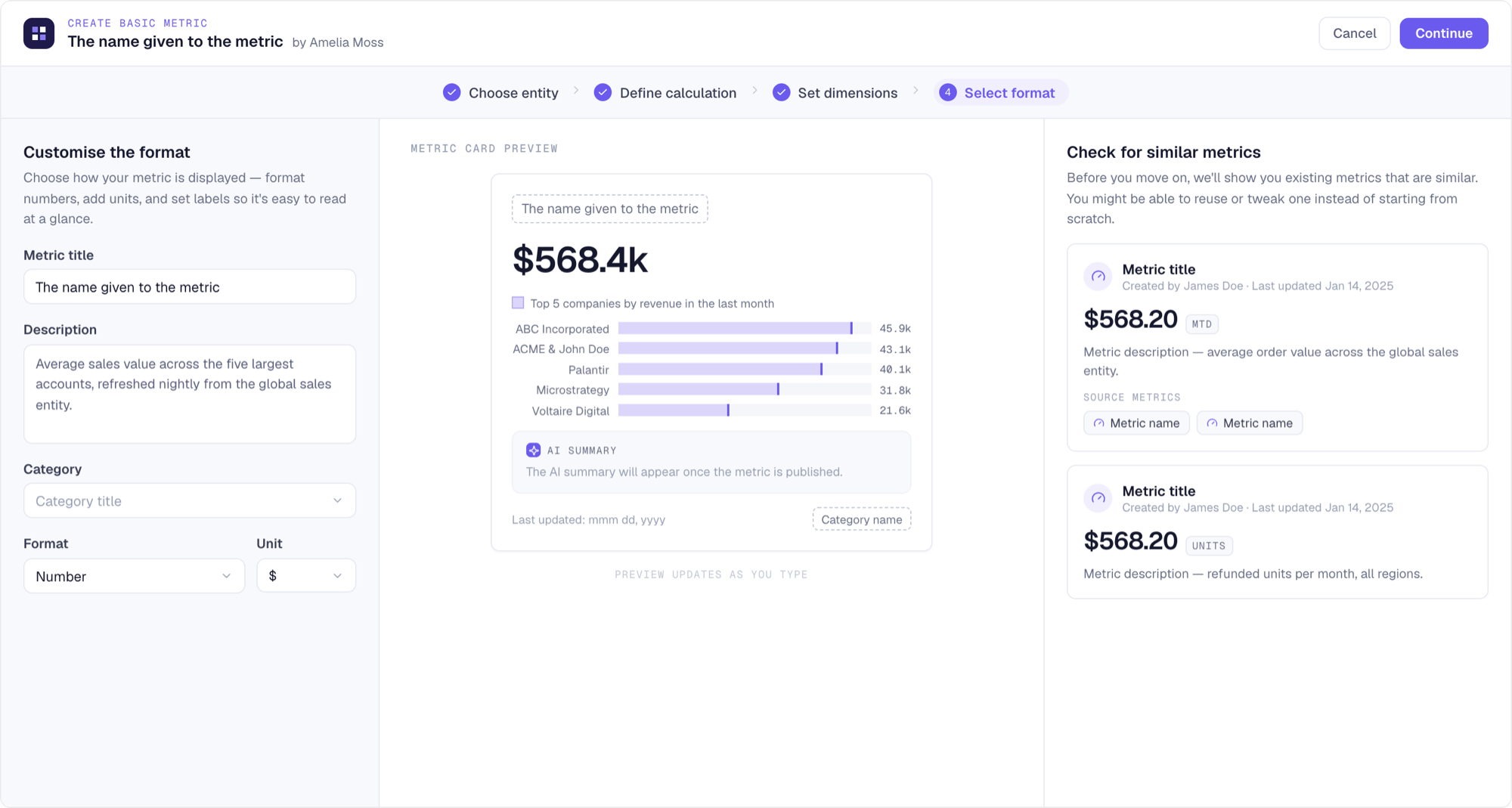Click the Choose entity checkmark icon
This screenshot has height=808, width=1512.
coord(451,93)
